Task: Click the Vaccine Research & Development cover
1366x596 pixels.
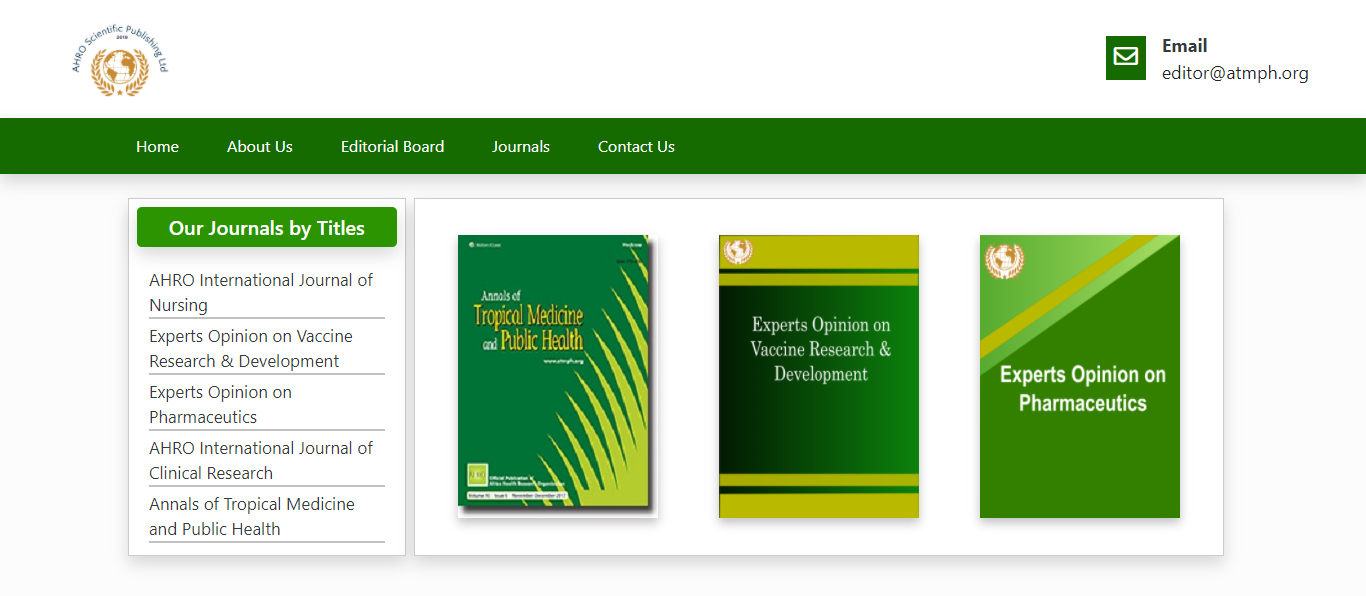Action: [x=819, y=376]
